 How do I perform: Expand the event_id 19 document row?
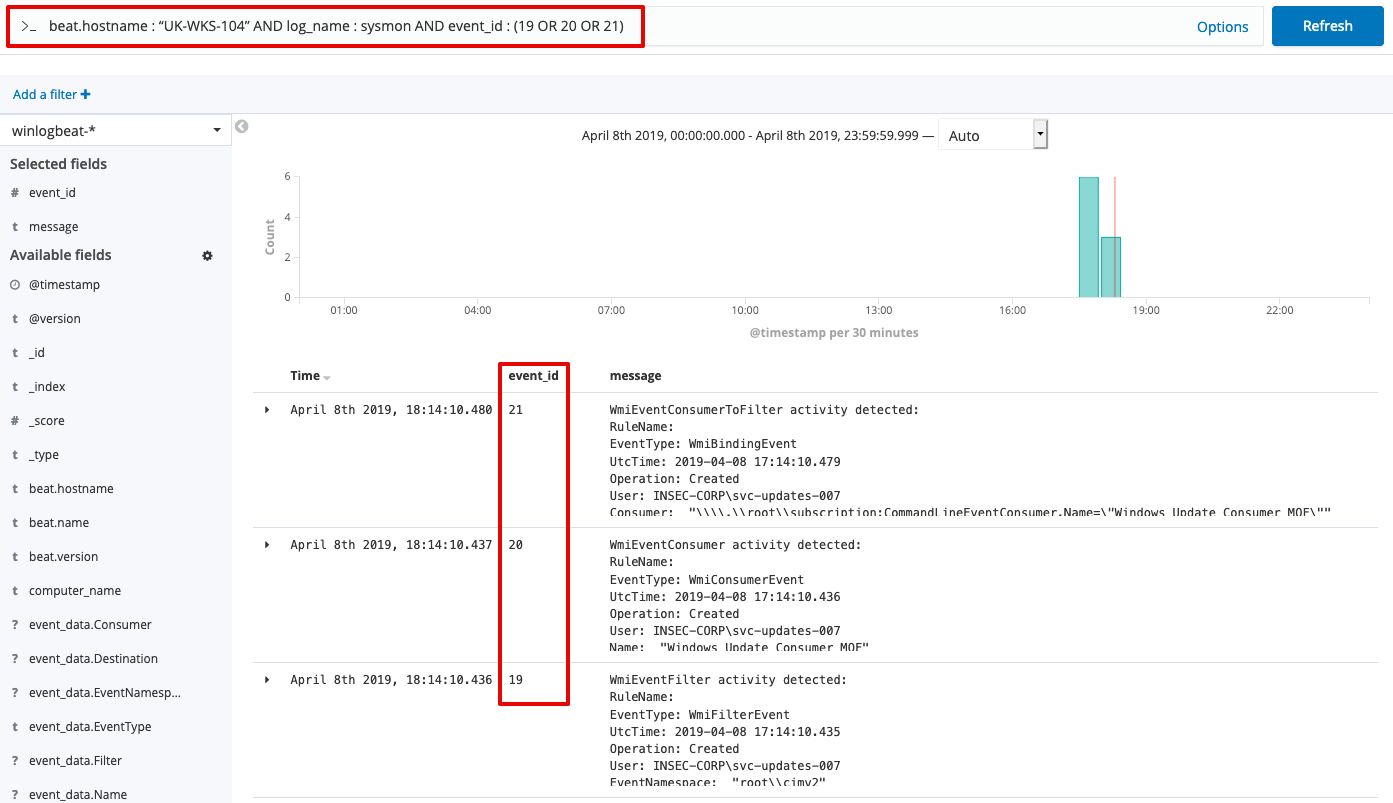266,679
